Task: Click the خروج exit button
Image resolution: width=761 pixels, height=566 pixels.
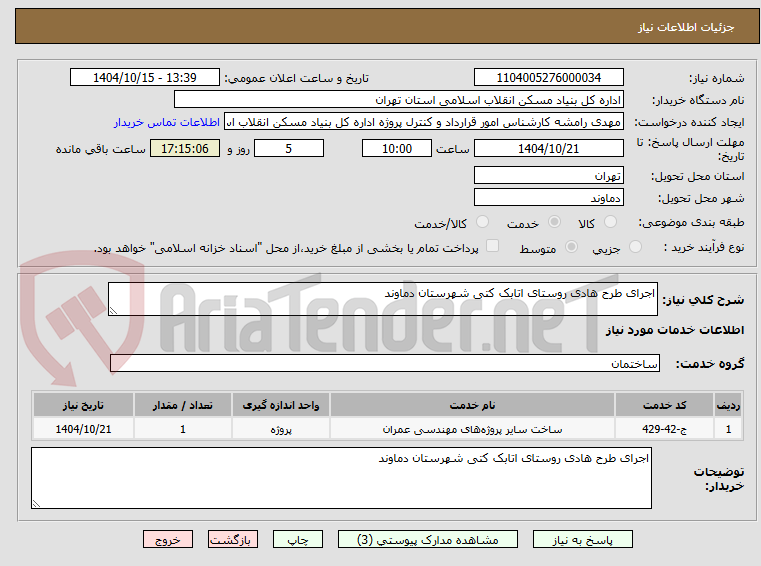Action: 167,539
